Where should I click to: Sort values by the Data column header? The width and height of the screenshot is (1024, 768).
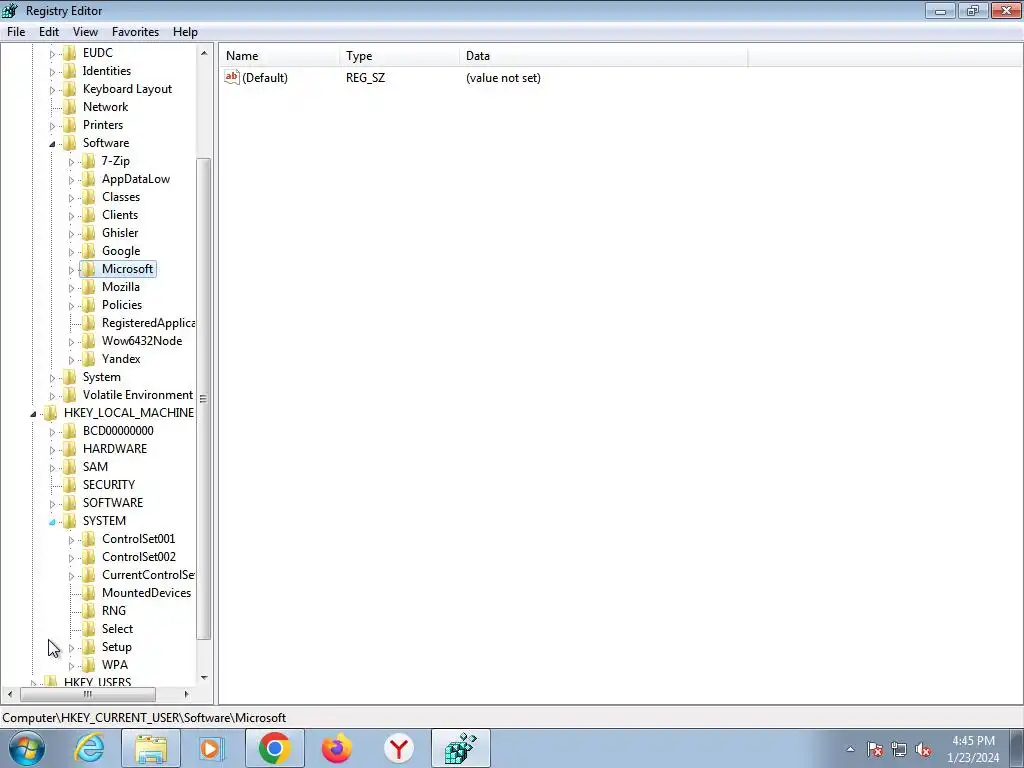[x=603, y=56]
